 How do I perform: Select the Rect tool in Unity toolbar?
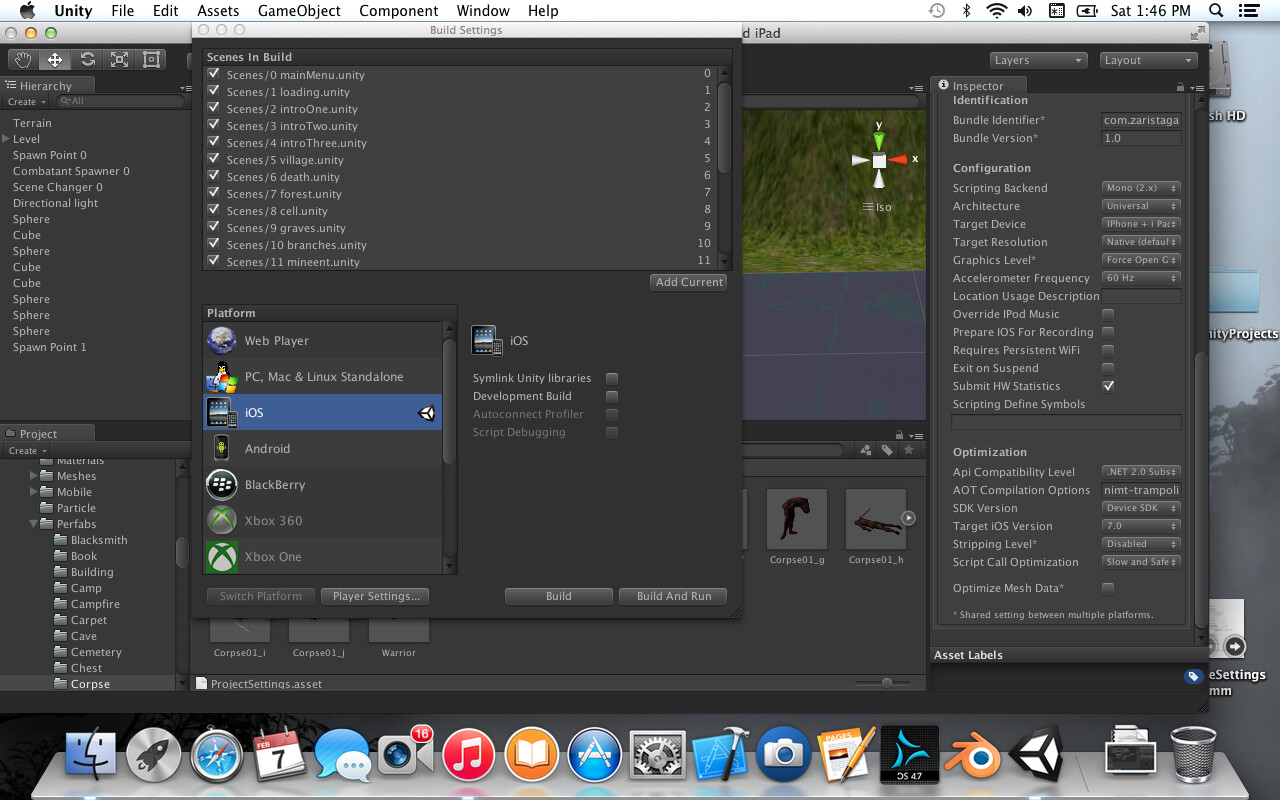click(151, 60)
